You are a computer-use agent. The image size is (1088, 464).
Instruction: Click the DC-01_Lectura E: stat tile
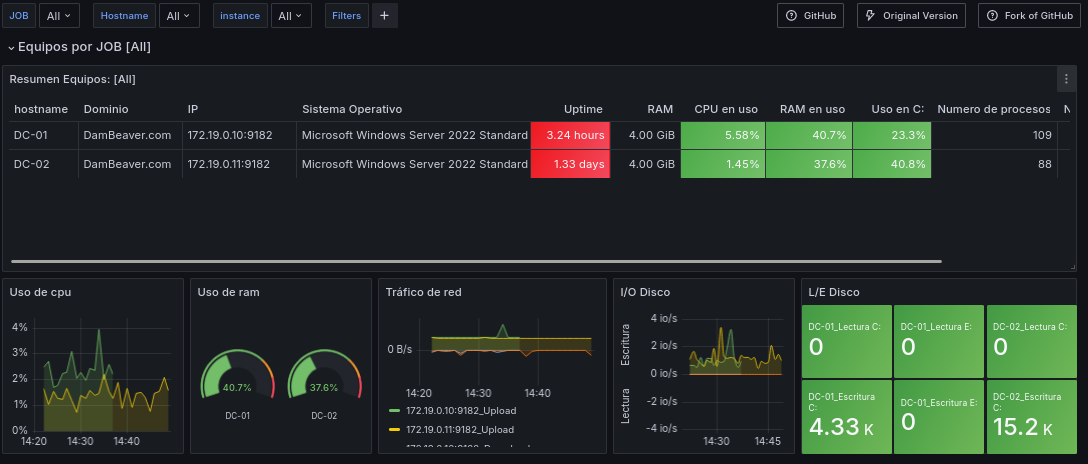(x=938, y=341)
